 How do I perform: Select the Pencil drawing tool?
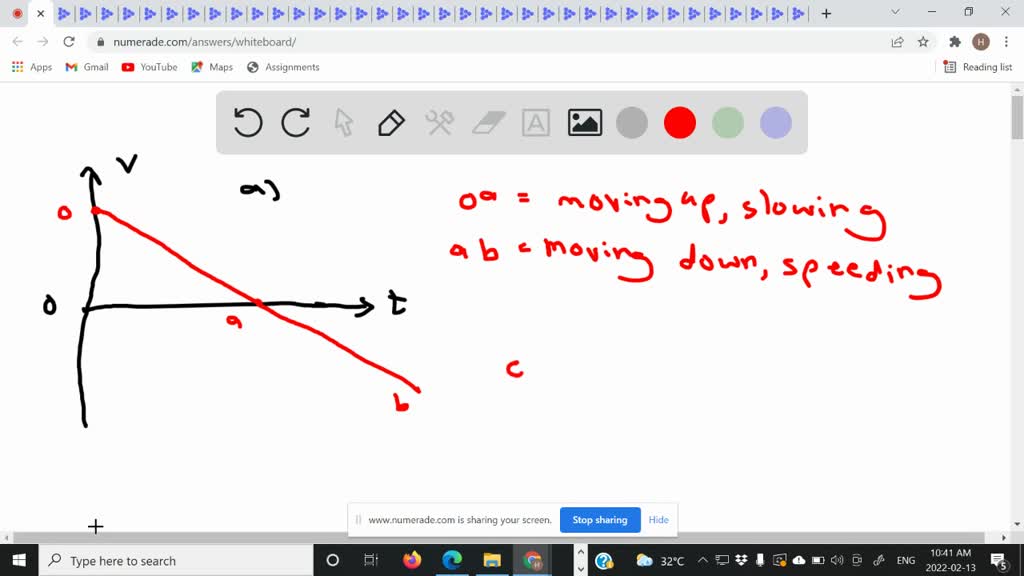pos(390,122)
